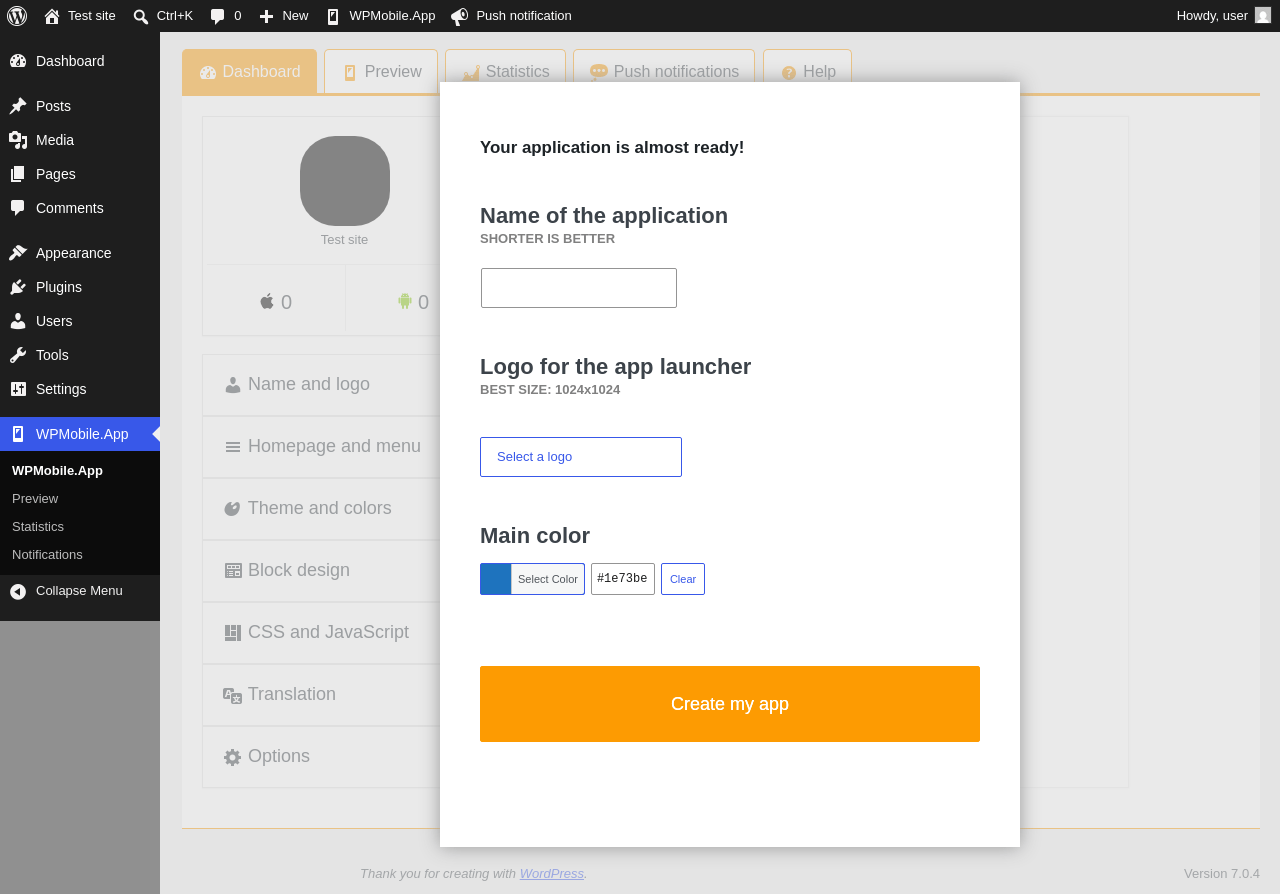Click the New content plus button
Image resolution: width=1280 pixels, height=894 pixels.
(x=283, y=16)
